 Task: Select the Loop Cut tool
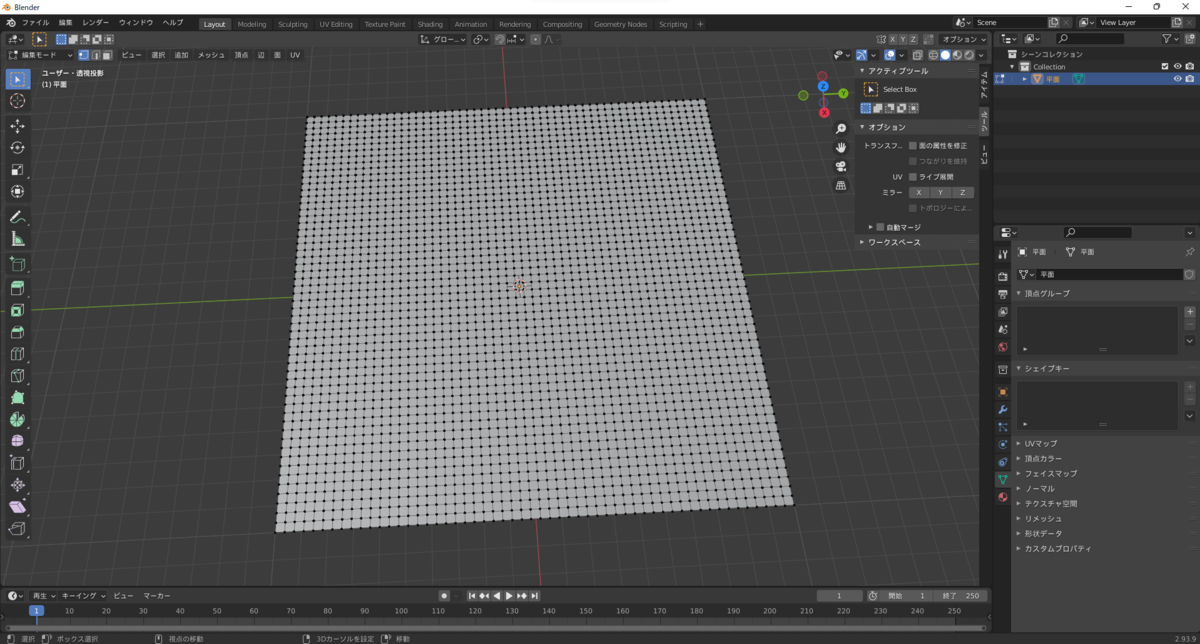coord(18,354)
